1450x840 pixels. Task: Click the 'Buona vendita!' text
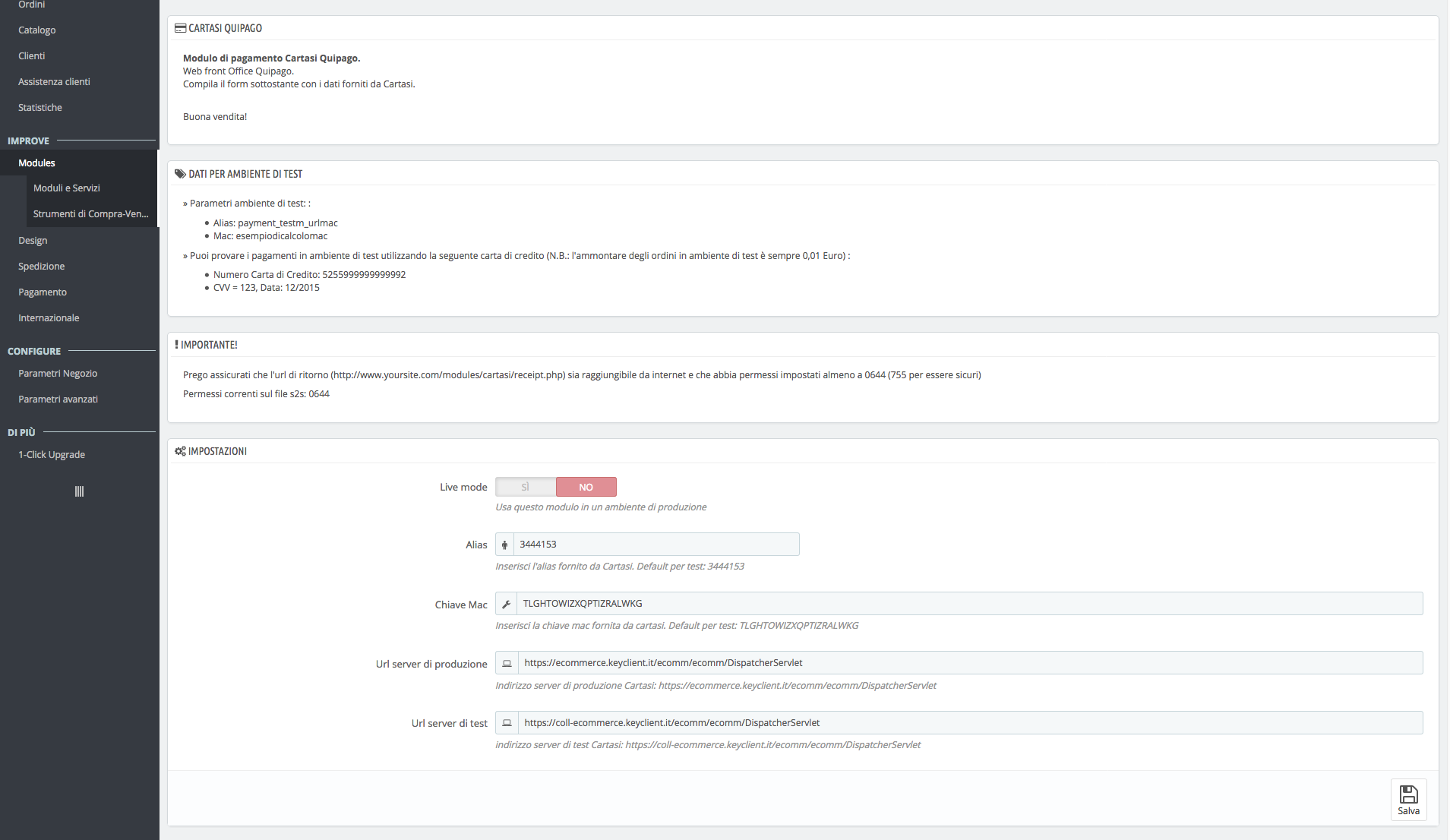[x=215, y=117]
